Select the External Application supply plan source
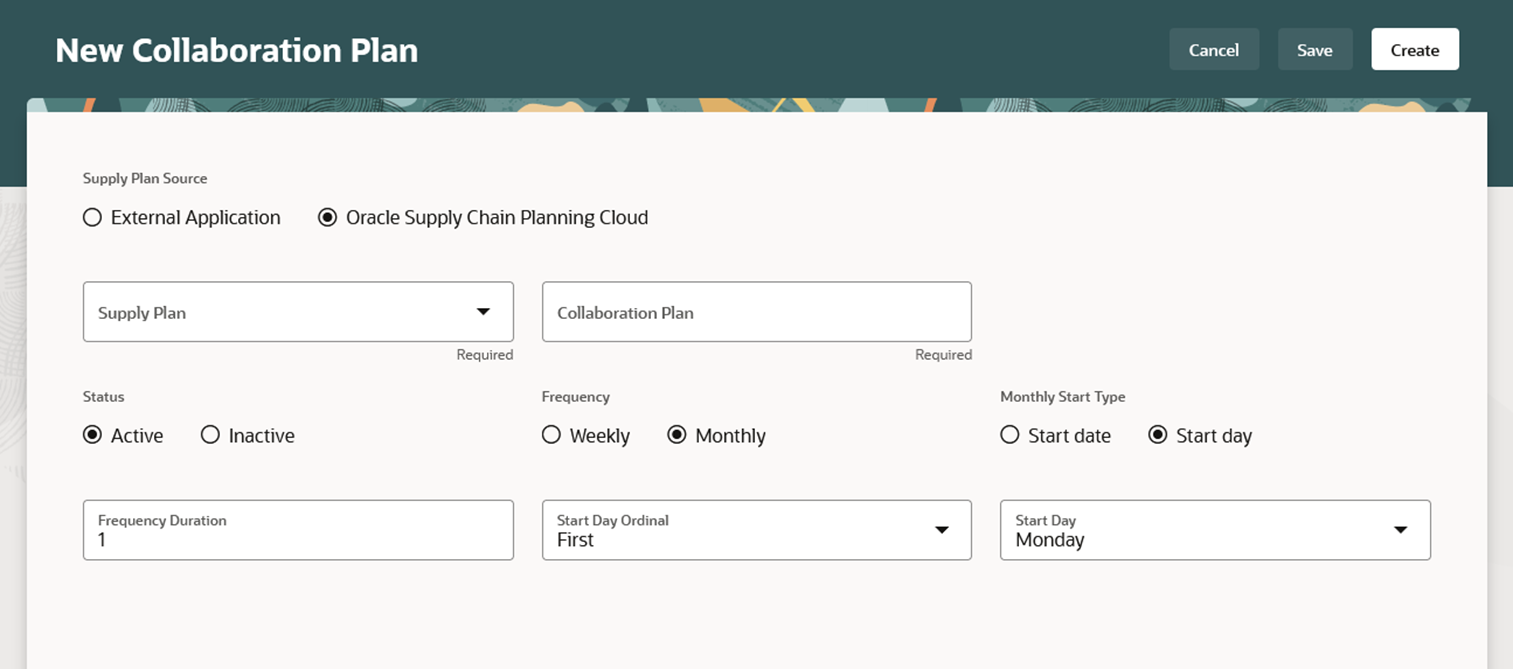 click(92, 217)
